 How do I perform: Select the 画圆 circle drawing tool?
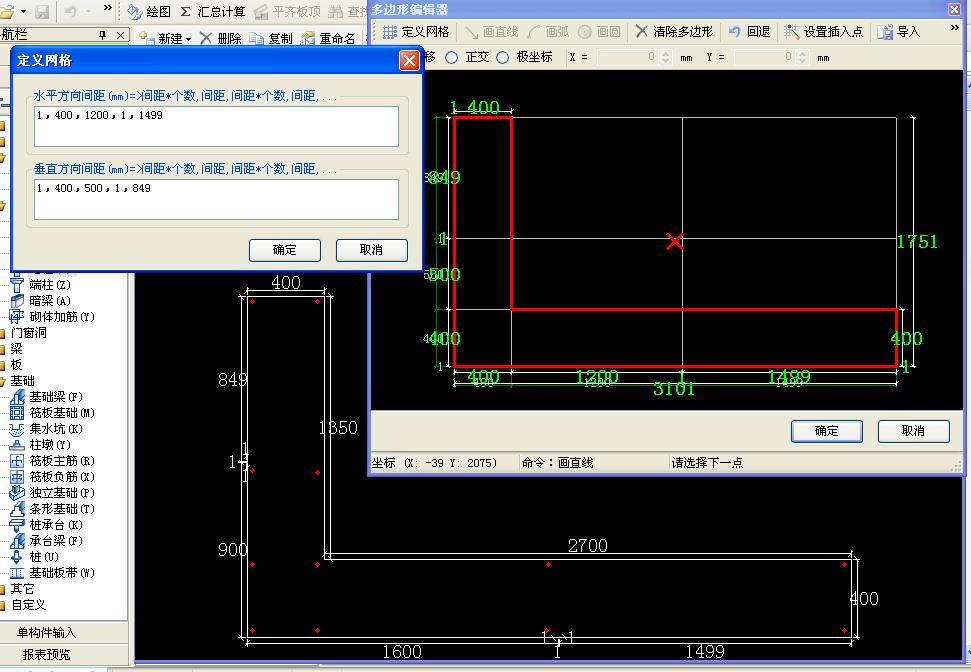[599, 32]
